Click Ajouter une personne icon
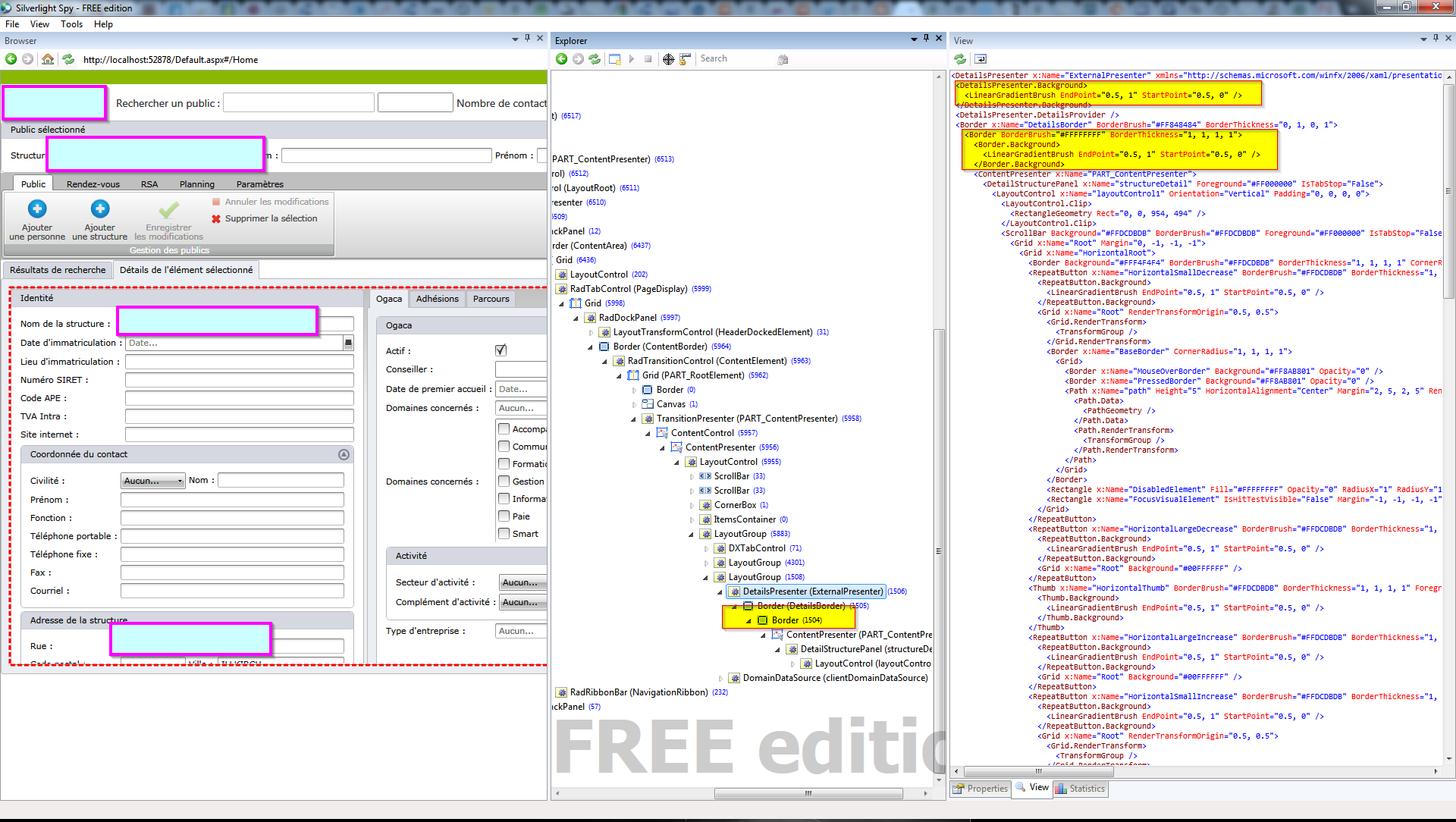Viewport: 1456px width, 822px height. [37, 209]
